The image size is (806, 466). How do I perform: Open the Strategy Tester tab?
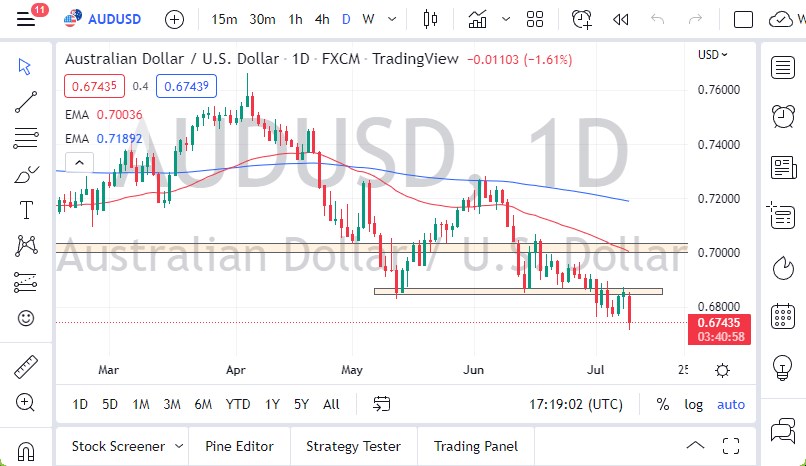click(x=353, y=446)
